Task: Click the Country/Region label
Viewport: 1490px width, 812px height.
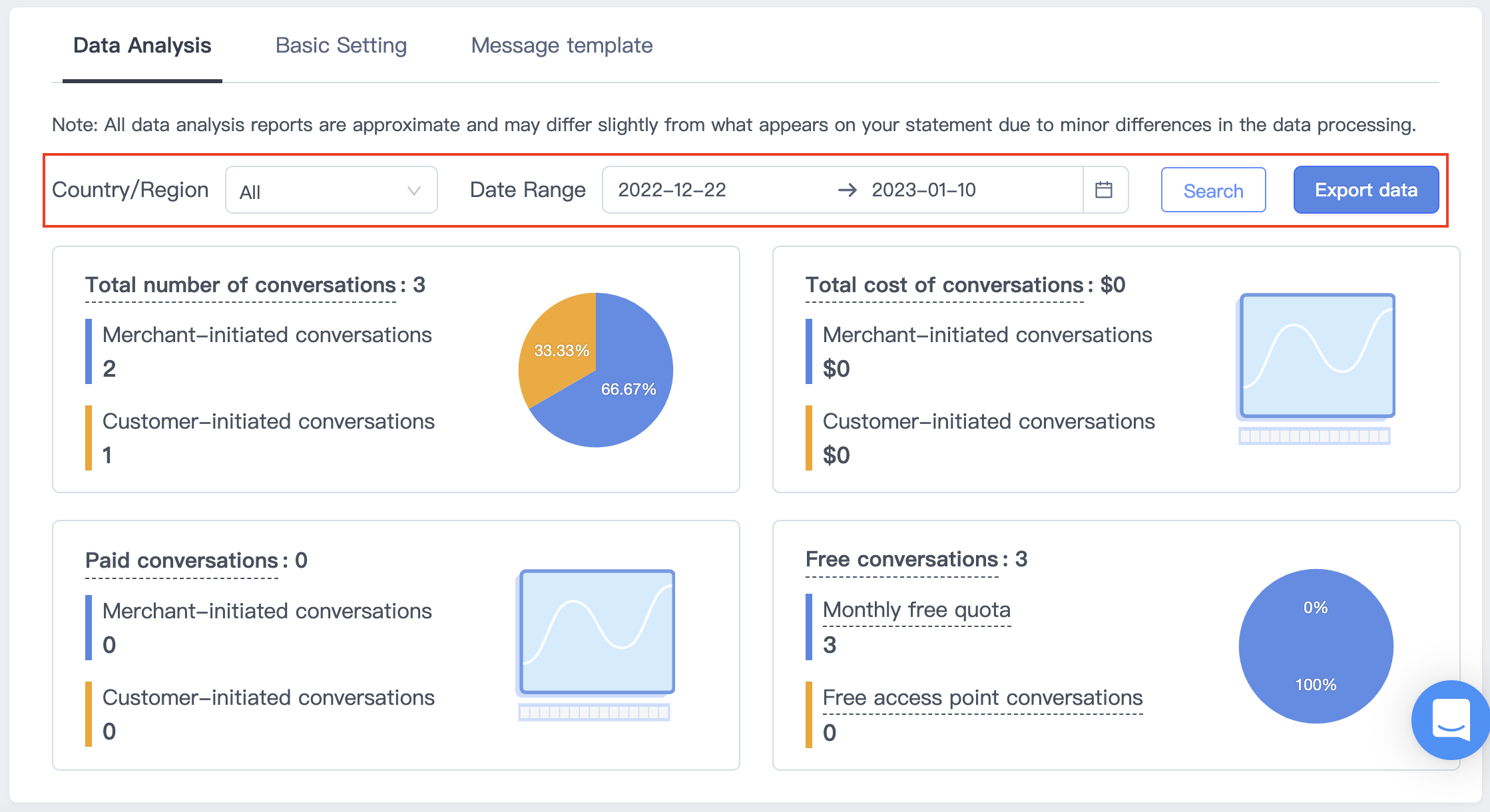Action: [130, 190]
